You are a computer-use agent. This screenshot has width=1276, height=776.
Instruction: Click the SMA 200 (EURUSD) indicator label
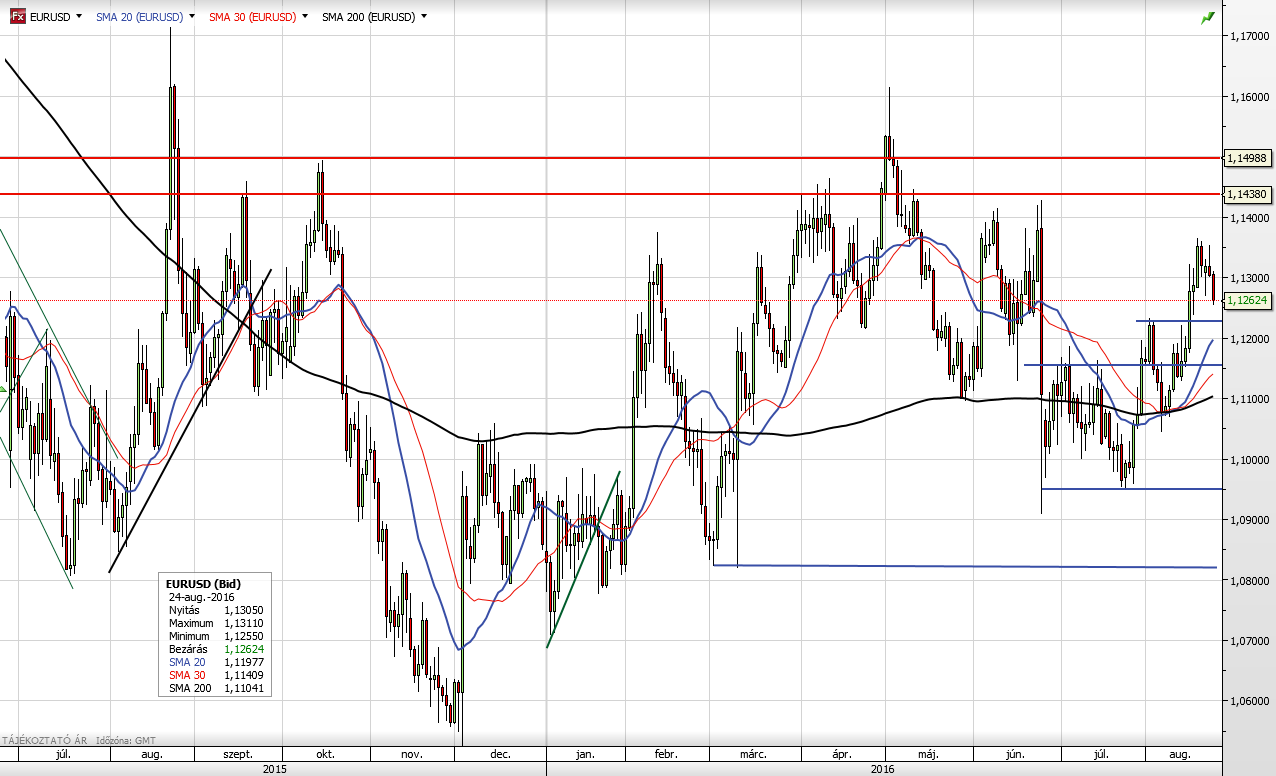[x=369, y=17]
